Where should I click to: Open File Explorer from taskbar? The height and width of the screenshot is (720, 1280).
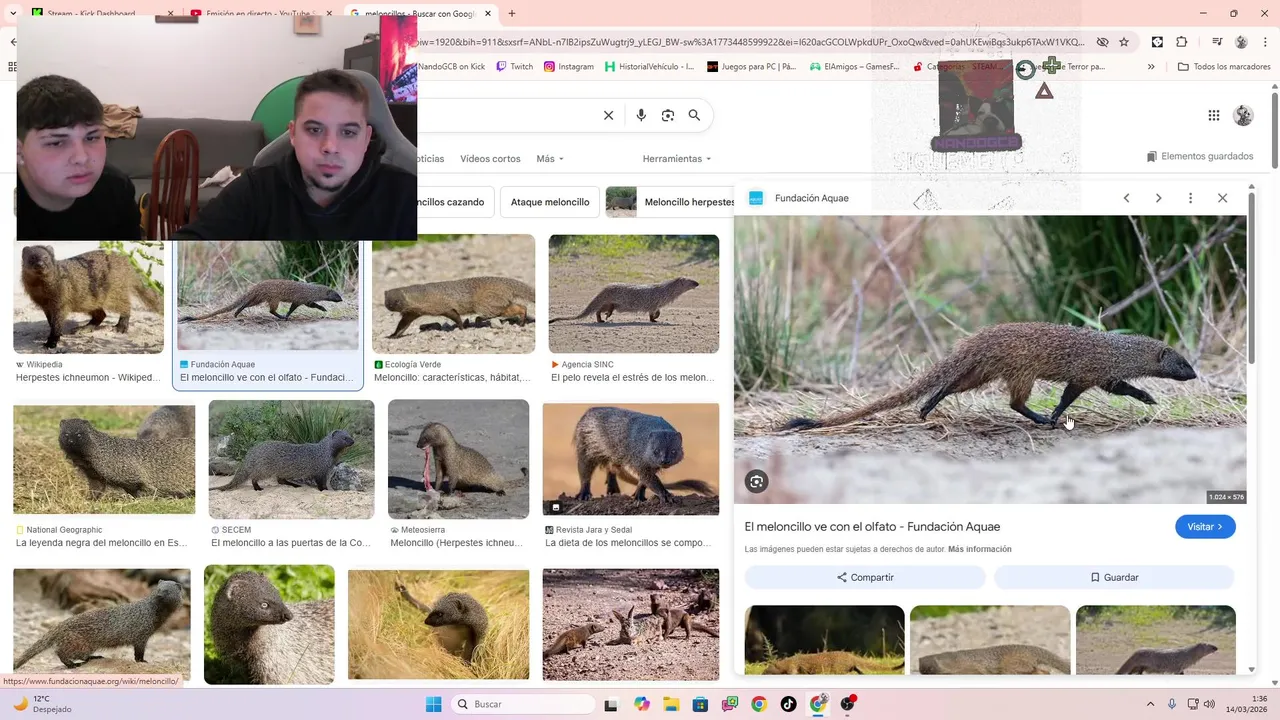click(671, 704)
